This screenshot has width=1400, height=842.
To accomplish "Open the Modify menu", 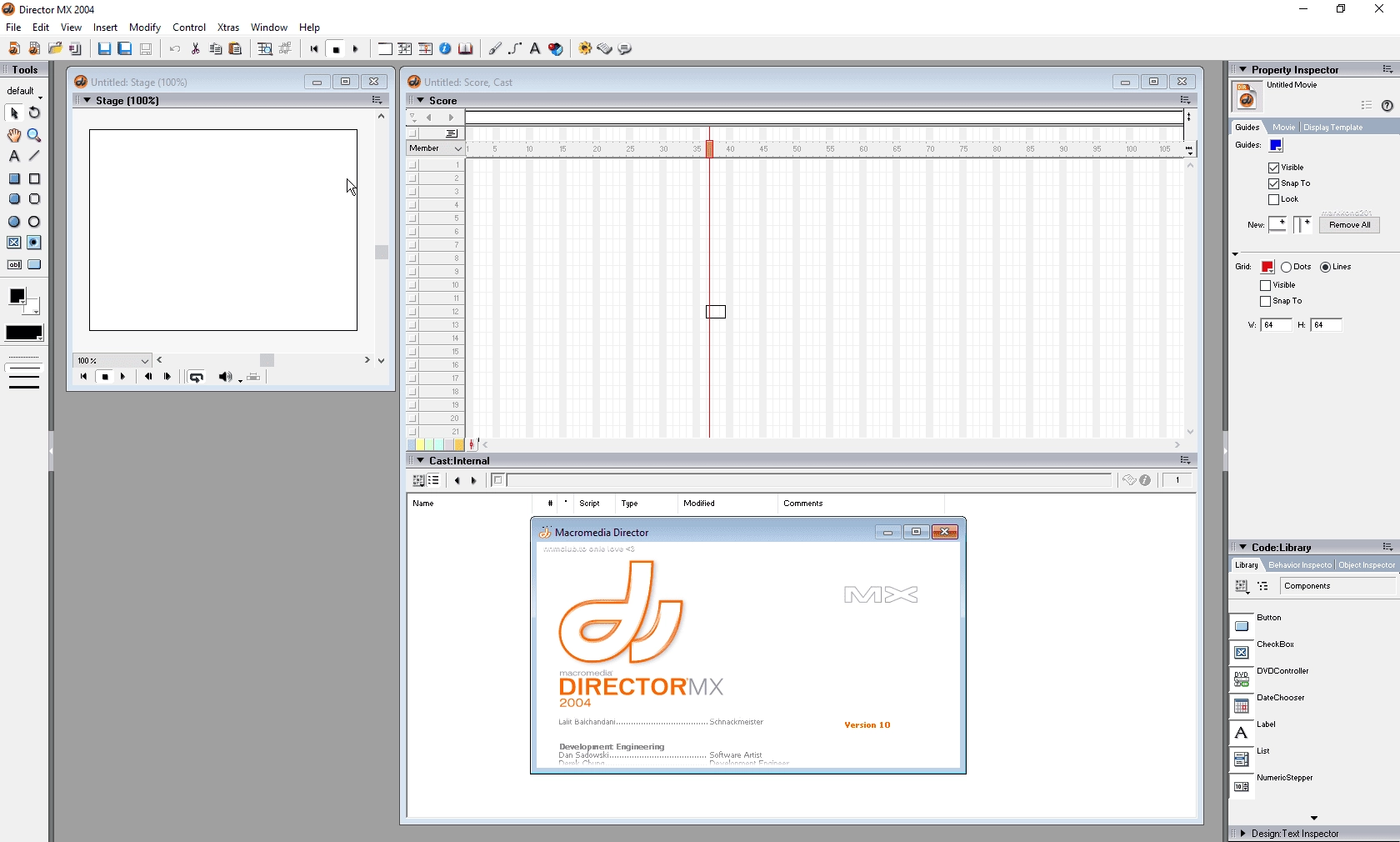I will pyautogui.click(x=144, y=28).
